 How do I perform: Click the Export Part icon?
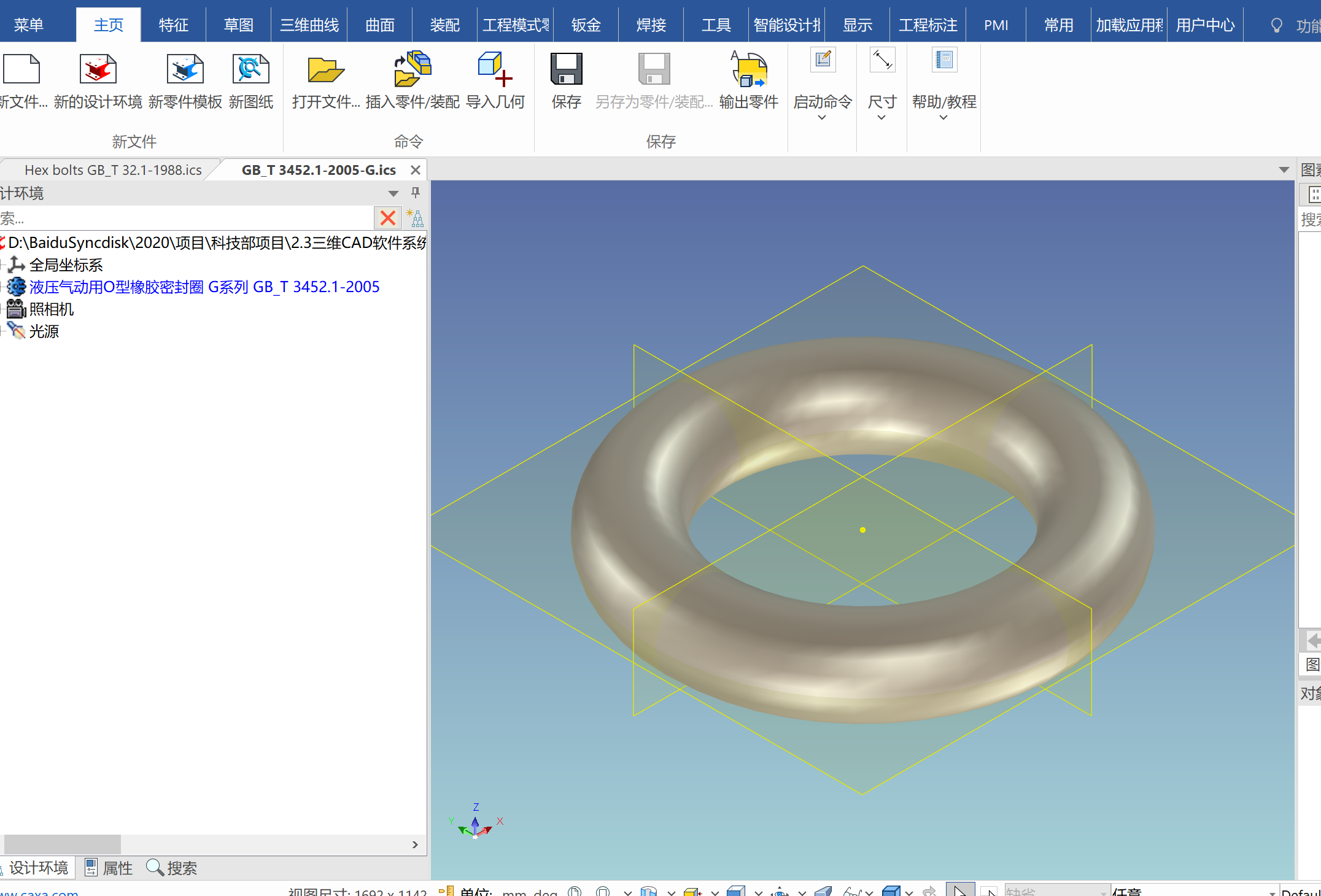pyautogui.click(x=748, y=70)
